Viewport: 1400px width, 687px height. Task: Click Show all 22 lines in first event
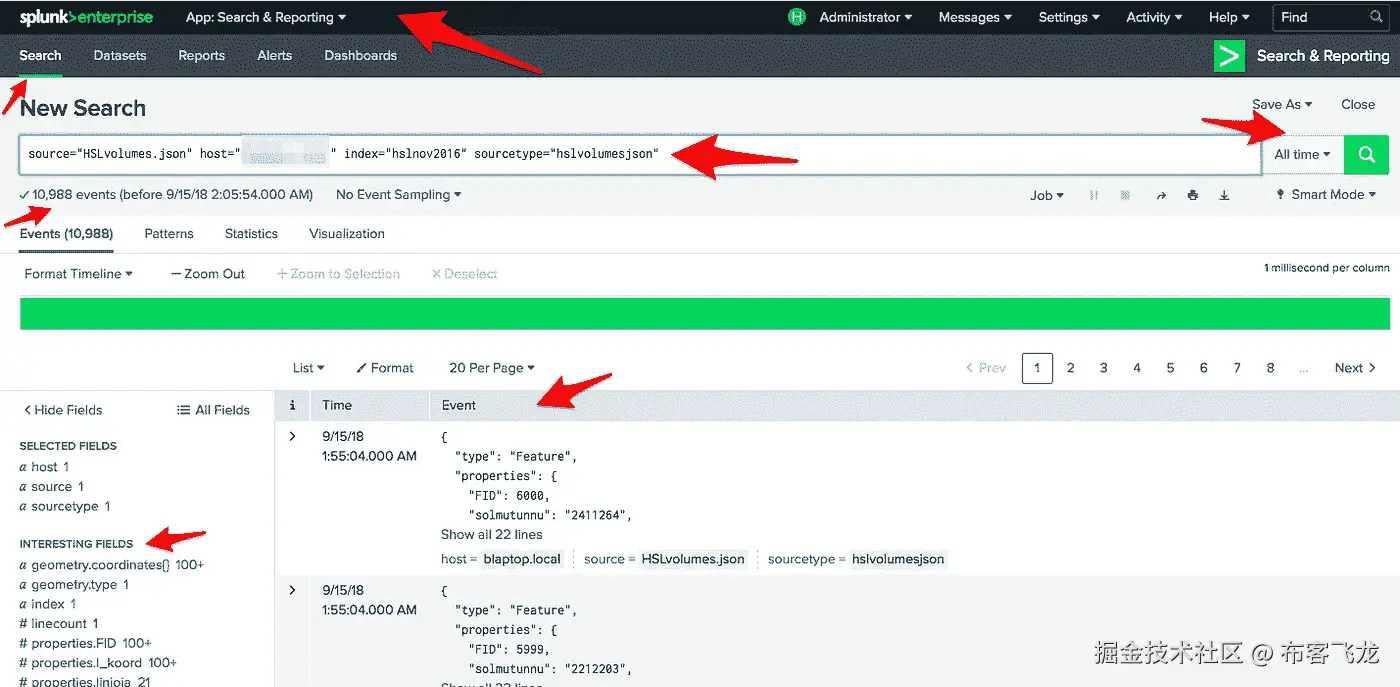tap(492, 535)
